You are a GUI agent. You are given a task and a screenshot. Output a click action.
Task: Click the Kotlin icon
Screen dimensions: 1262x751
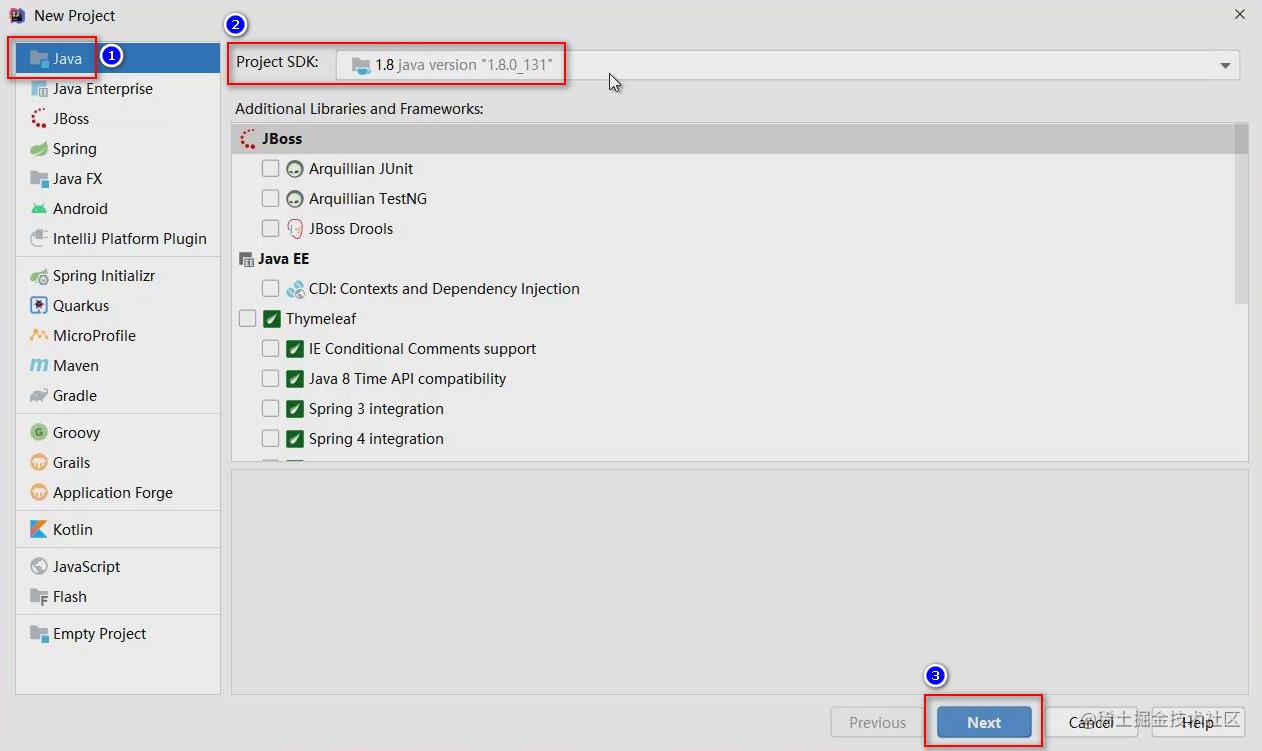39,530
